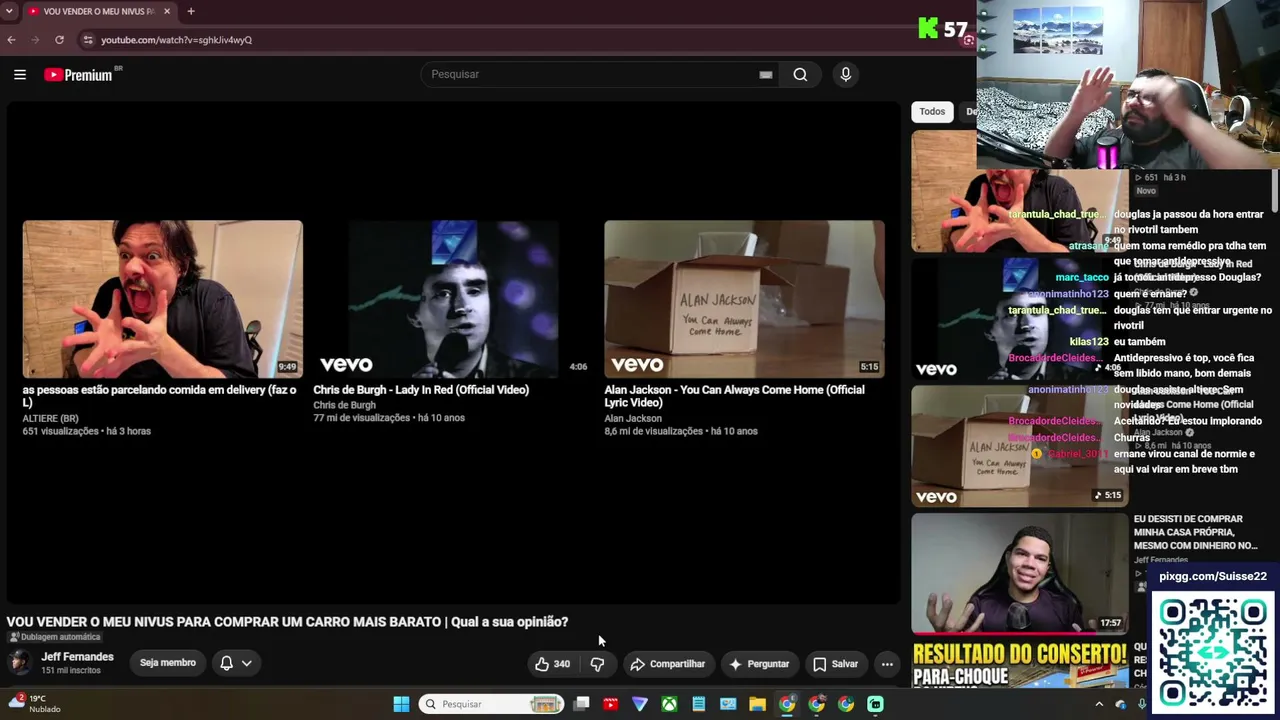This screenshot has width=1280, height=720.
Task: Show hidden system tray icons
Action: [x=1099, y=704]
